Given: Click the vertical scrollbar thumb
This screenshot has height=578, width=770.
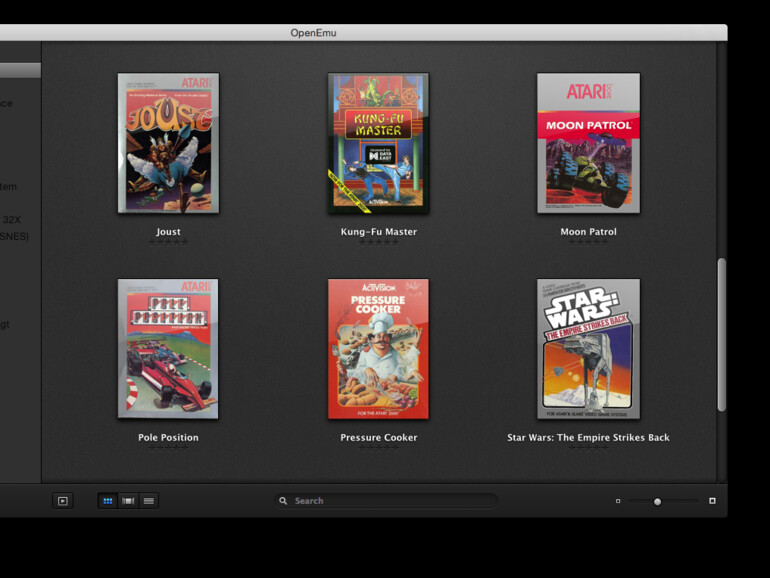Looking at the screenshot, I should click(721, 335).
